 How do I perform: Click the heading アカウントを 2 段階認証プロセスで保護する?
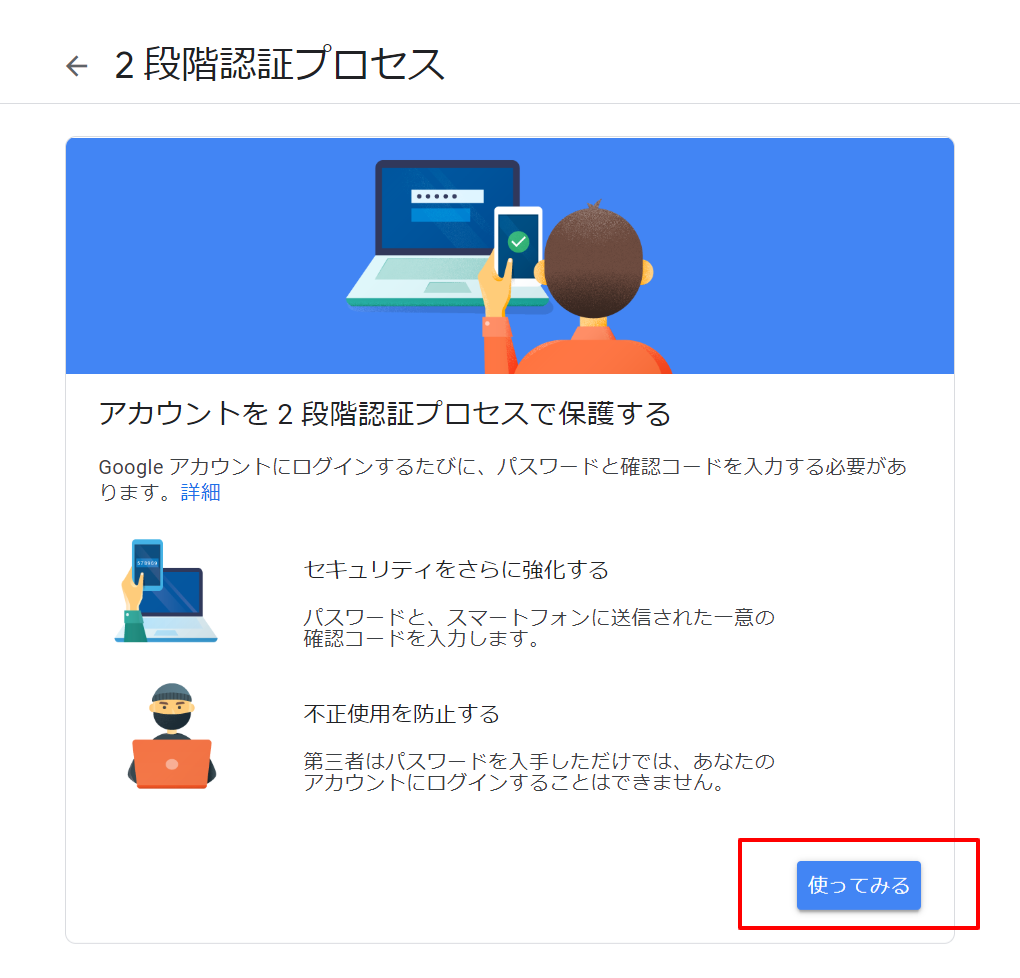pos(384,414)
